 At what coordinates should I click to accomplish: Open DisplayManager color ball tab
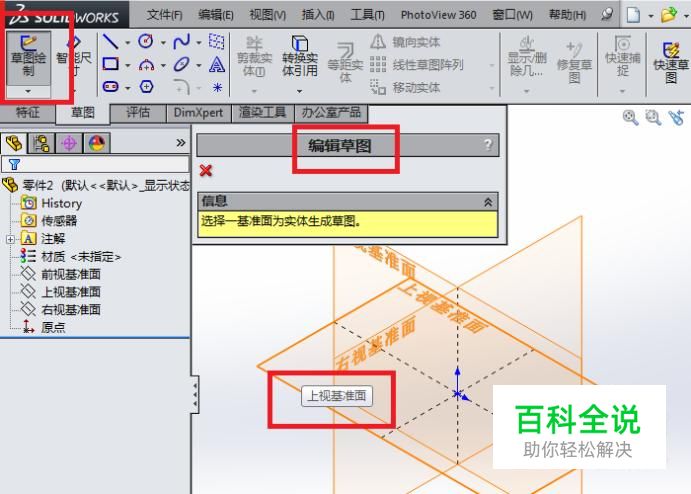click(97, 143)
